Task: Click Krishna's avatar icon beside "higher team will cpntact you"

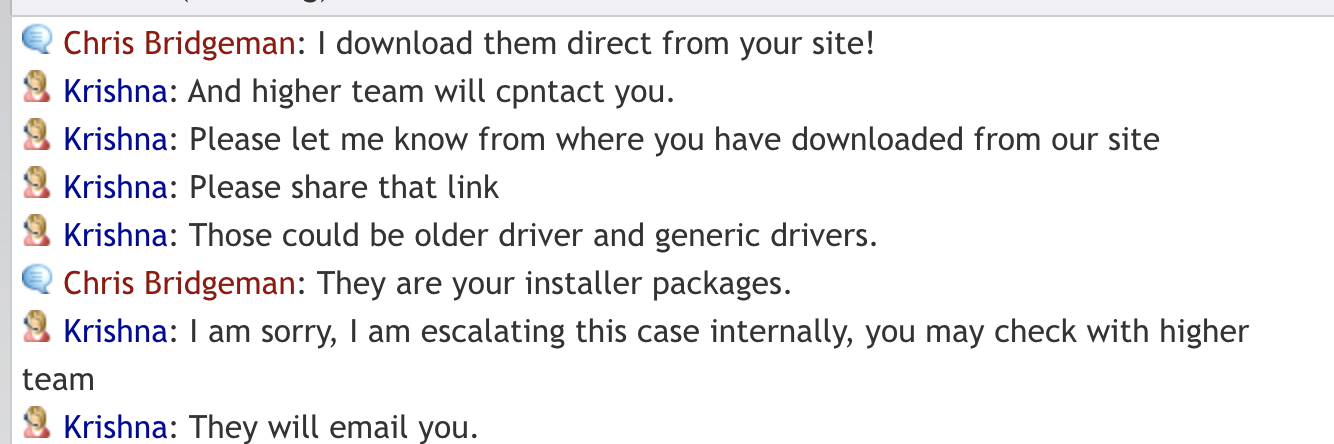Action: tap(36, 89)
